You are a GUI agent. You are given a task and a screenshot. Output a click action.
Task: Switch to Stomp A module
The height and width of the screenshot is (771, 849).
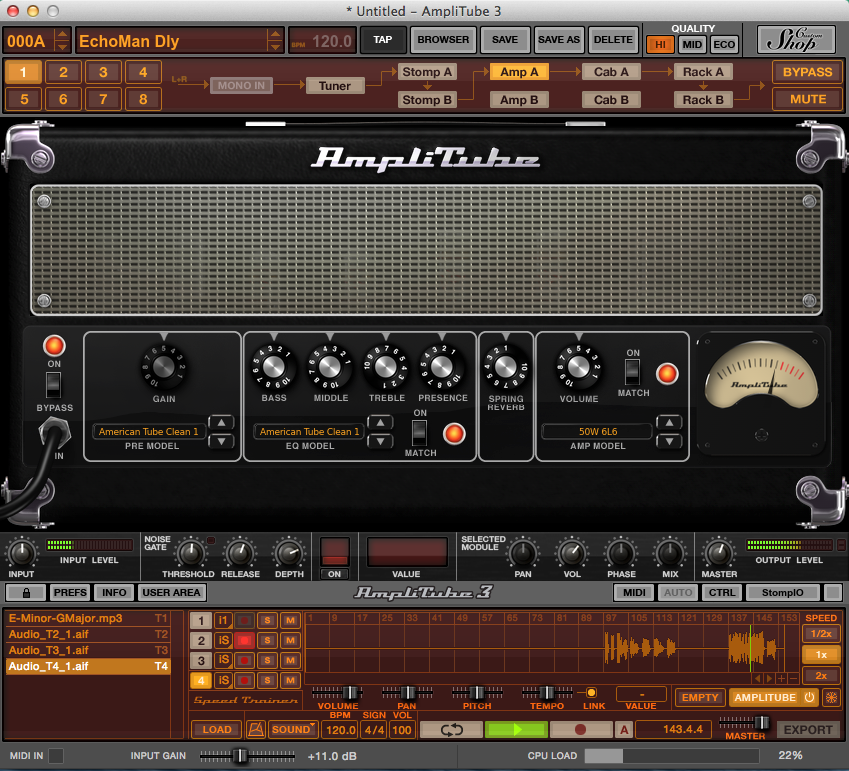tap(427, 72)
